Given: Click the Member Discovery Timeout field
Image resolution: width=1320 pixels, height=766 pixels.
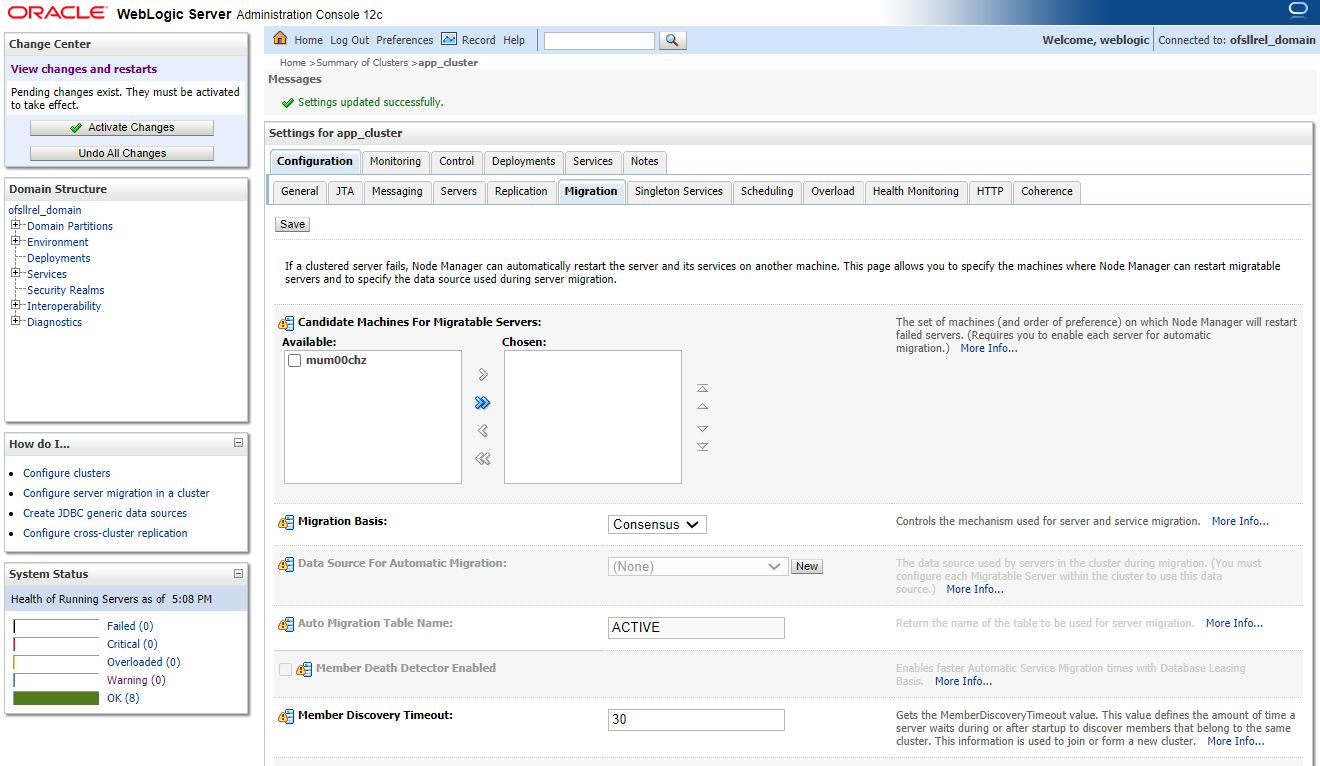Looking at the screenshot, I should tap(696, 720).
